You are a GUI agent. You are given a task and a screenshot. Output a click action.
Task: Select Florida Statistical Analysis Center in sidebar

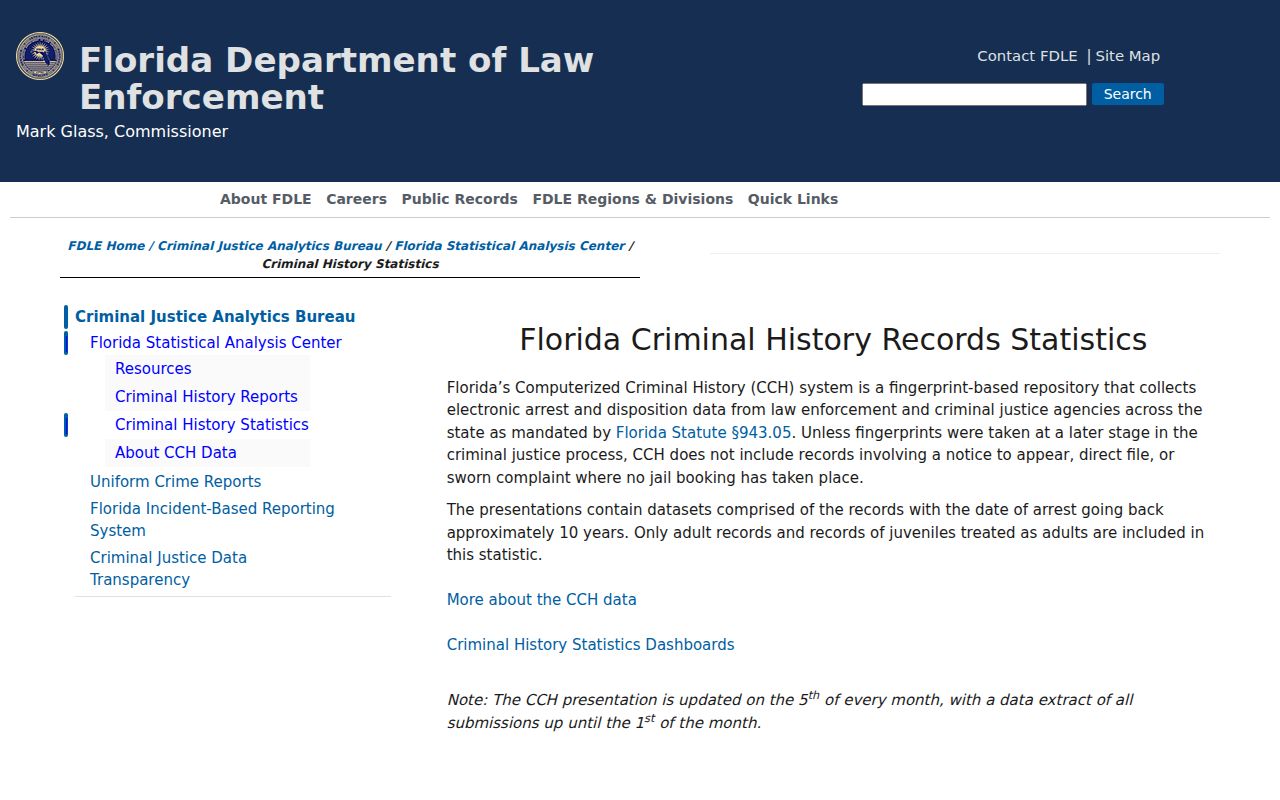tap(216, 343)
